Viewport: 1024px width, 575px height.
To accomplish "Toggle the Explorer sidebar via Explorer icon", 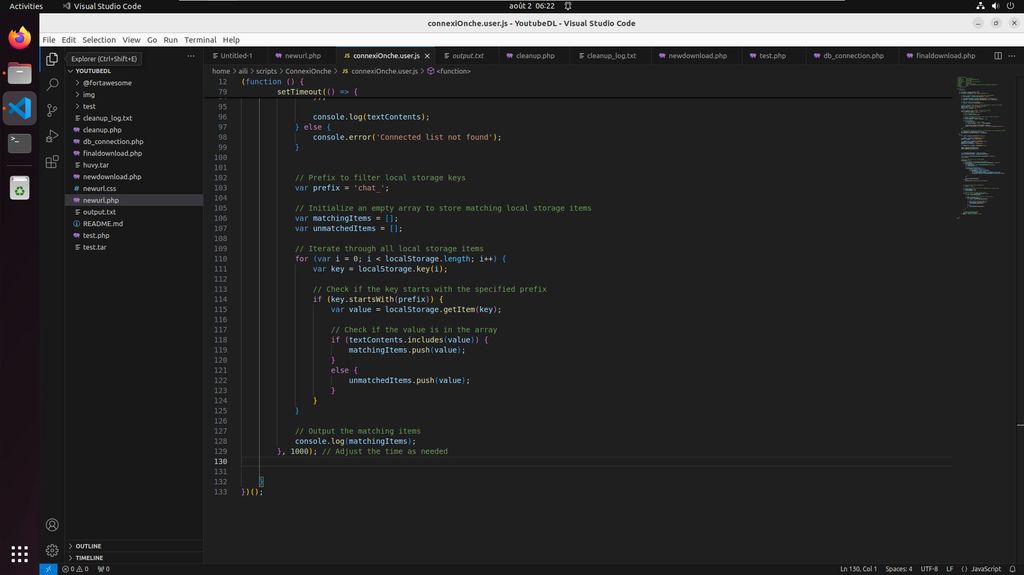I will point(52,59).
